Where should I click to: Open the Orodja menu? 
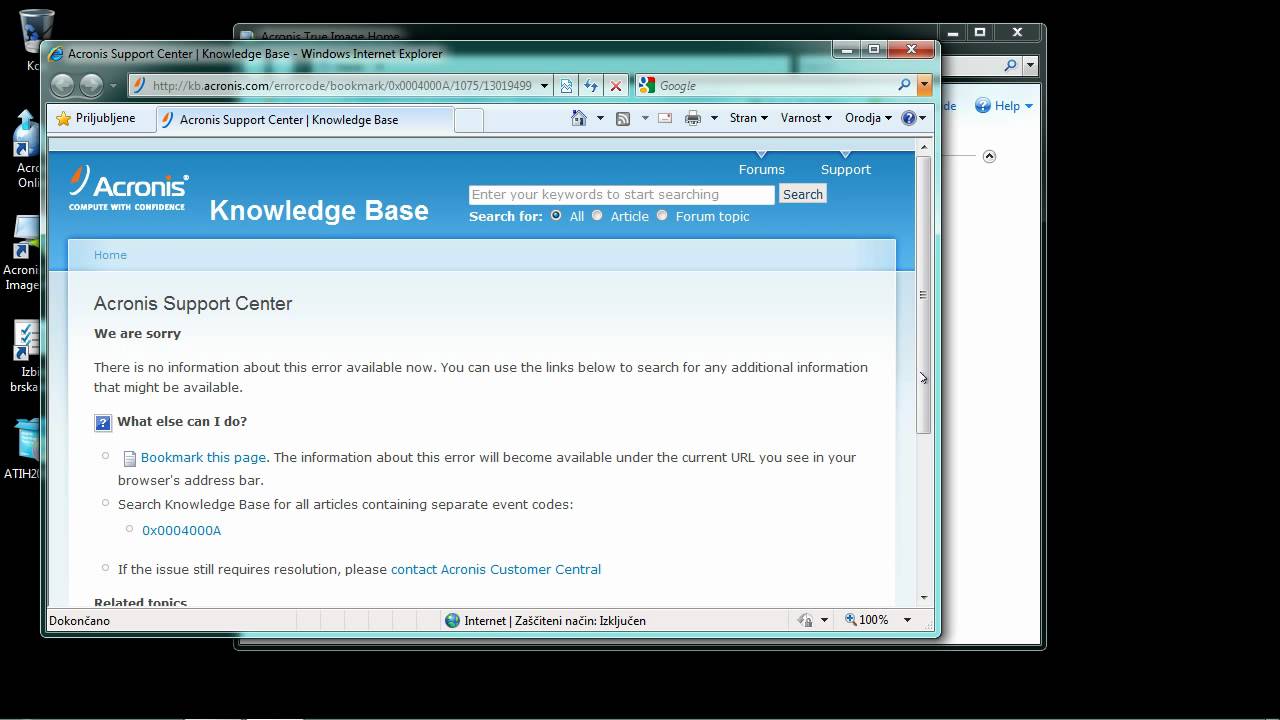click(x=868, y=118)
